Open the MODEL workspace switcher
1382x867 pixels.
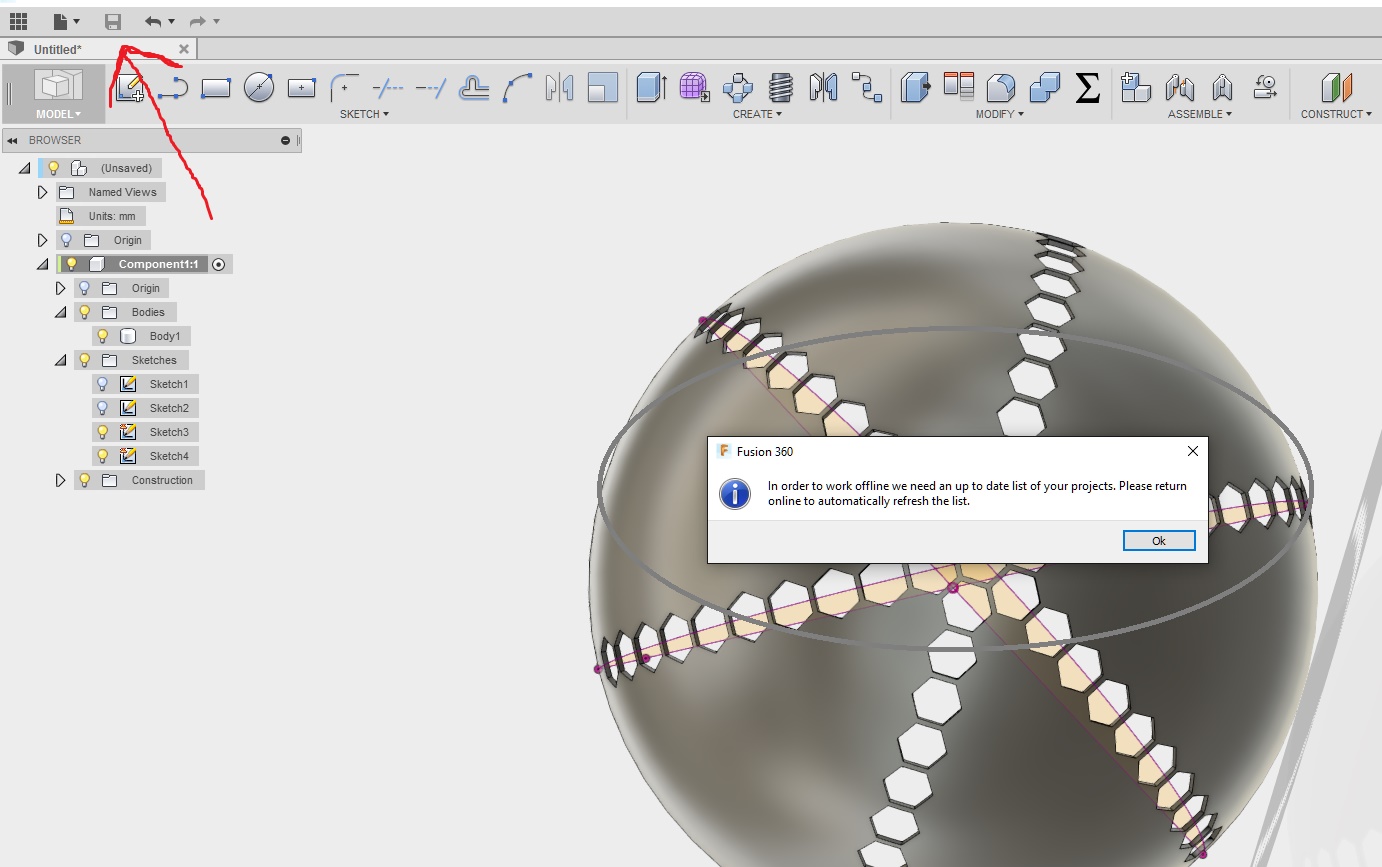pyautogui.click(x=57, y=113)
